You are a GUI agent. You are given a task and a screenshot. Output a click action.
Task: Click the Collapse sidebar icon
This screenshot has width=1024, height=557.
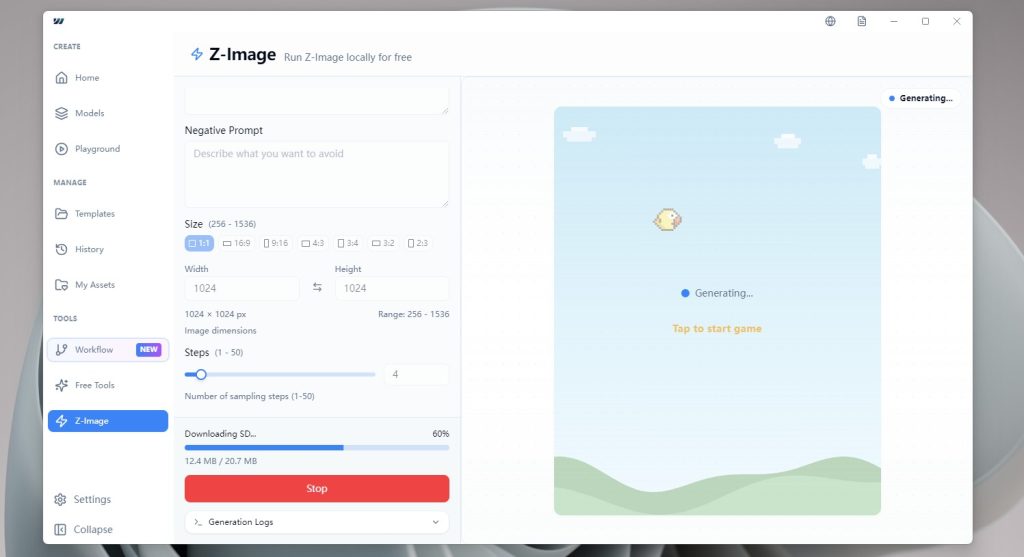tap(60, 530)
